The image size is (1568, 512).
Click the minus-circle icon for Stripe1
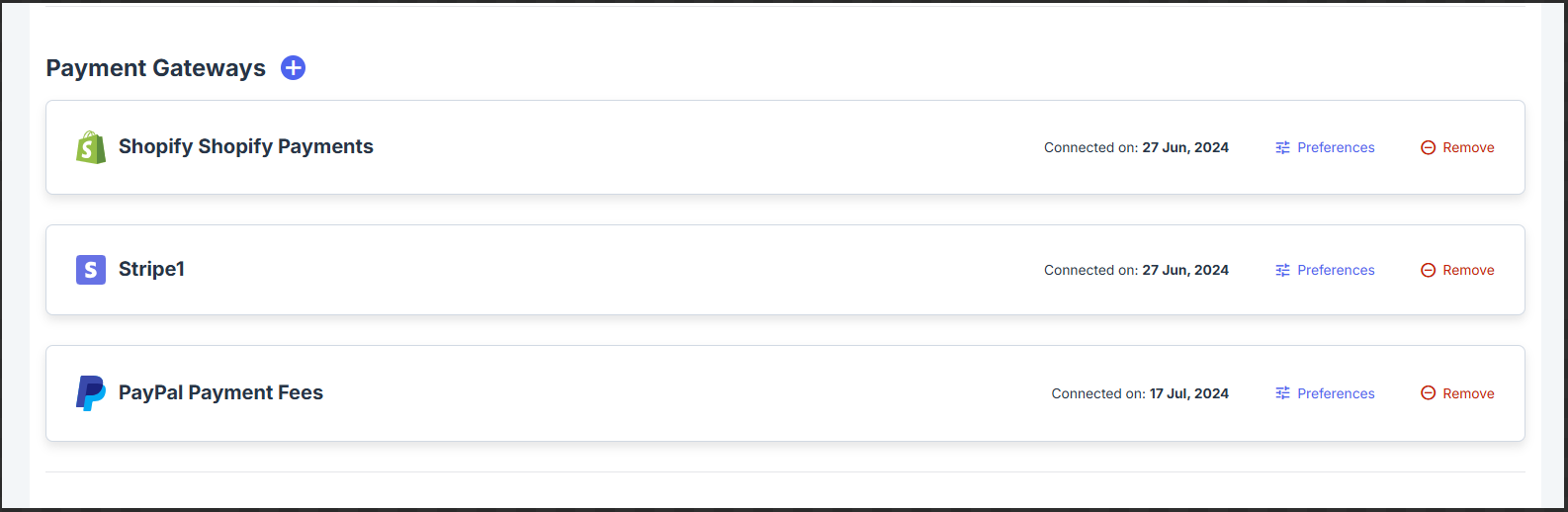pos(1428,271)
